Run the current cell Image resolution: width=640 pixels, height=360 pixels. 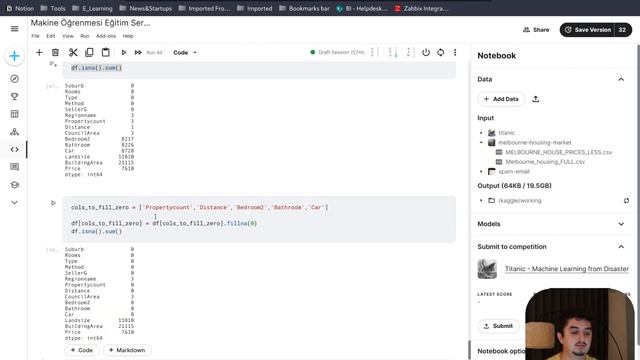[124, 52]
